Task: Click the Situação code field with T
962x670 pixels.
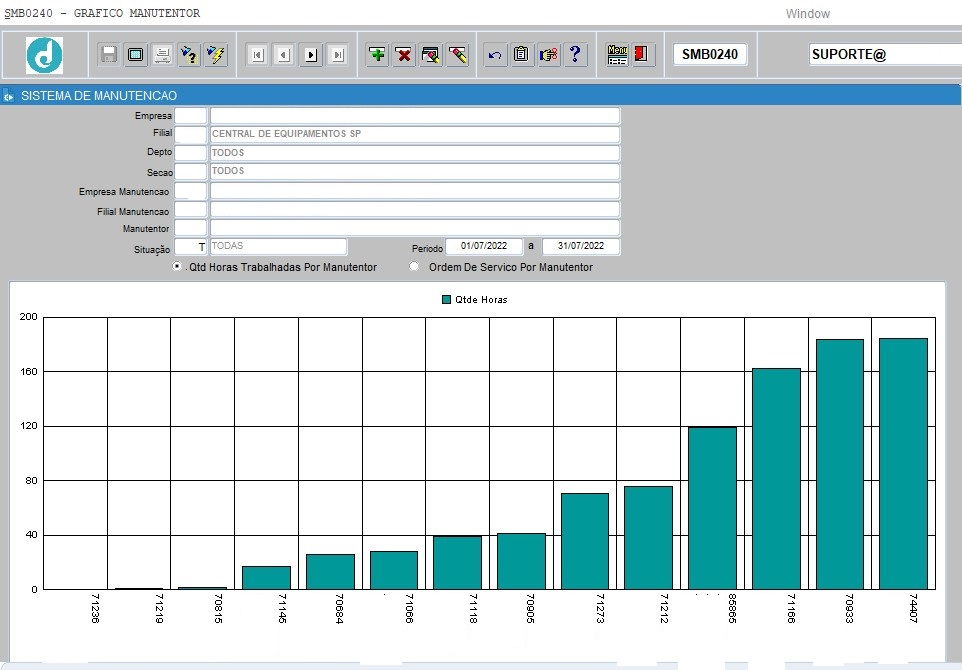Action: pos(191,247)
